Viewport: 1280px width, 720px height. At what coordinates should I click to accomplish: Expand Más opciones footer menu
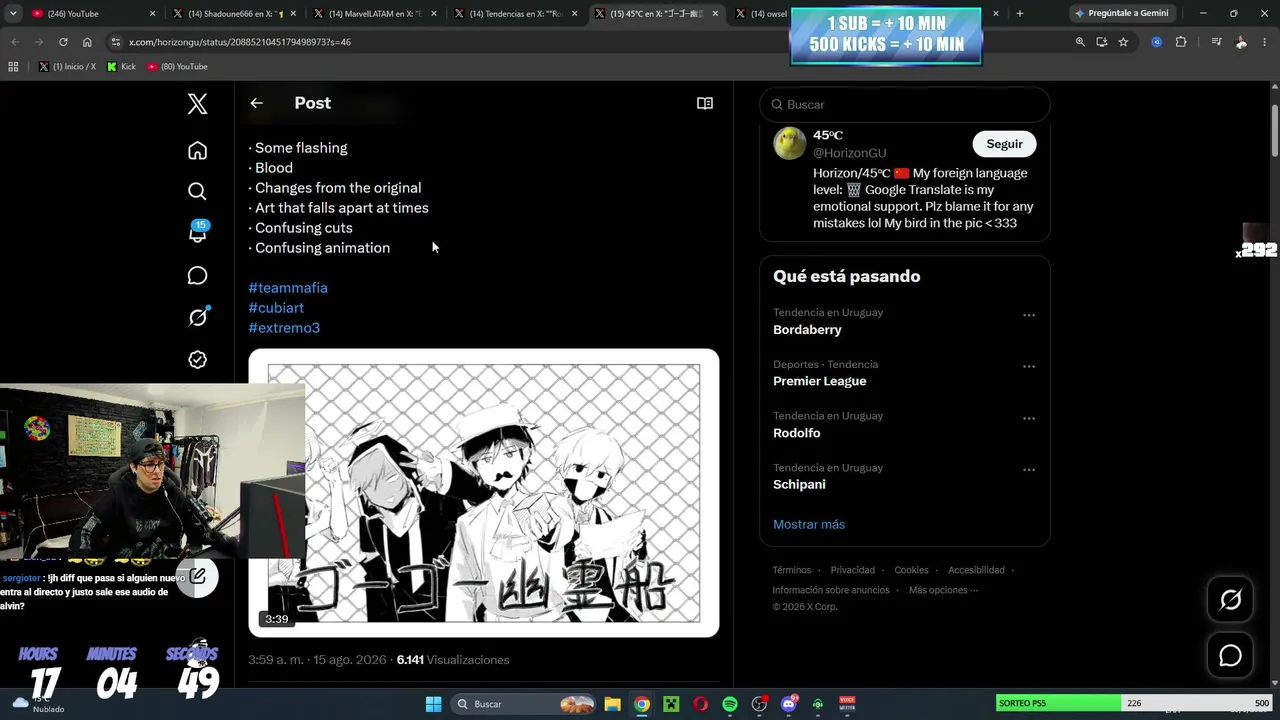click(x=943, y=590)
